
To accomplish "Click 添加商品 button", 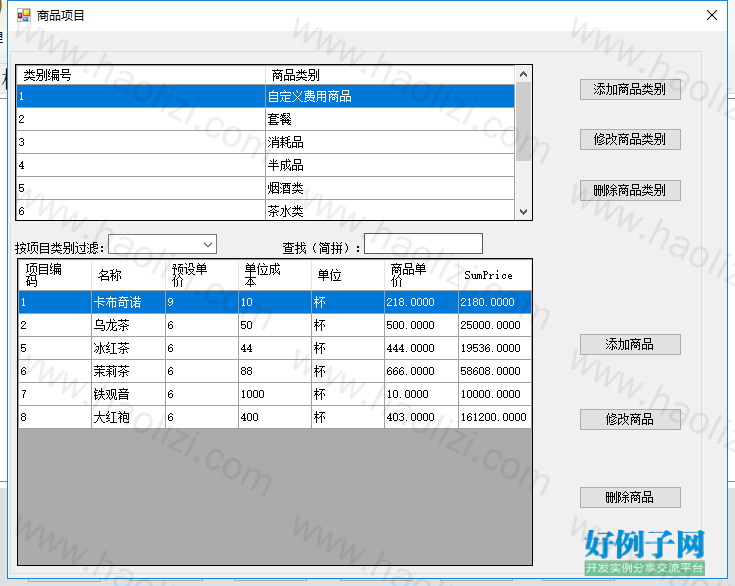I will [x=630, y=345].
